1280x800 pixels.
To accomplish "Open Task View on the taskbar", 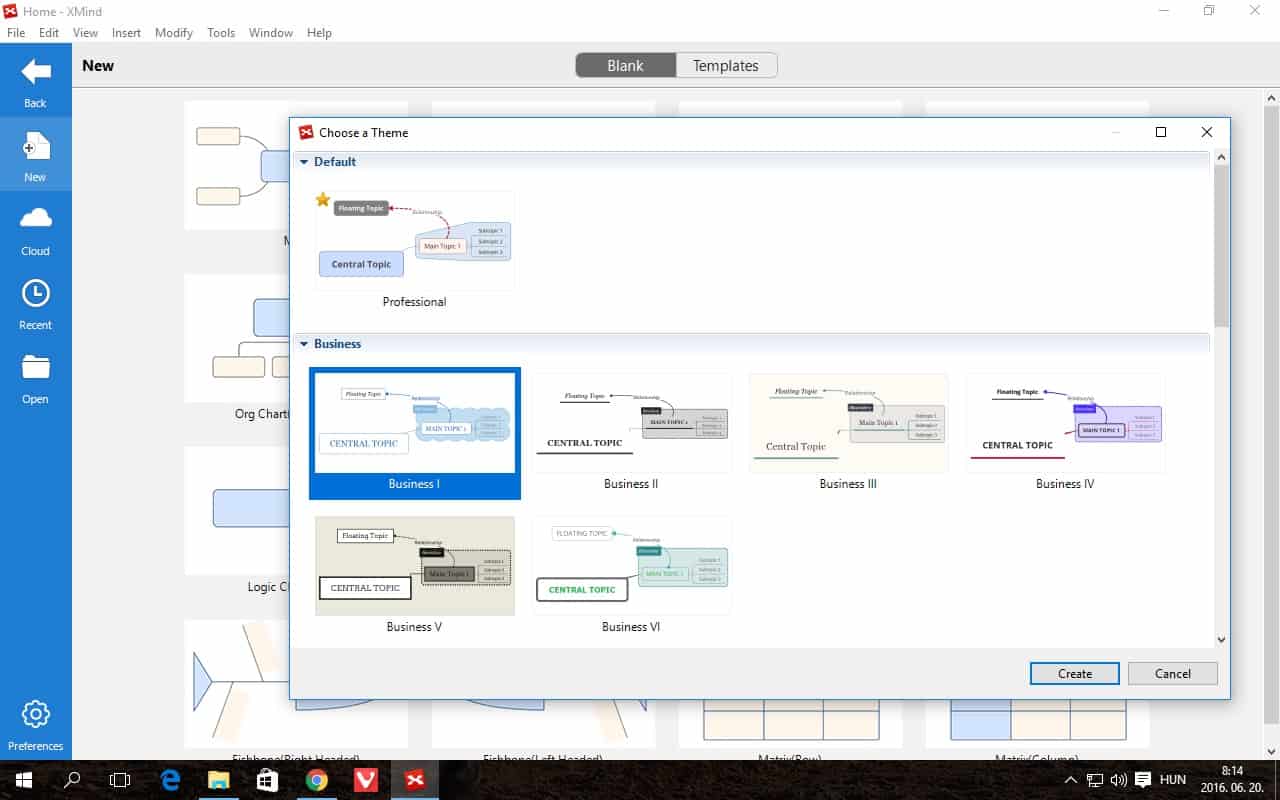I will 120,780.
